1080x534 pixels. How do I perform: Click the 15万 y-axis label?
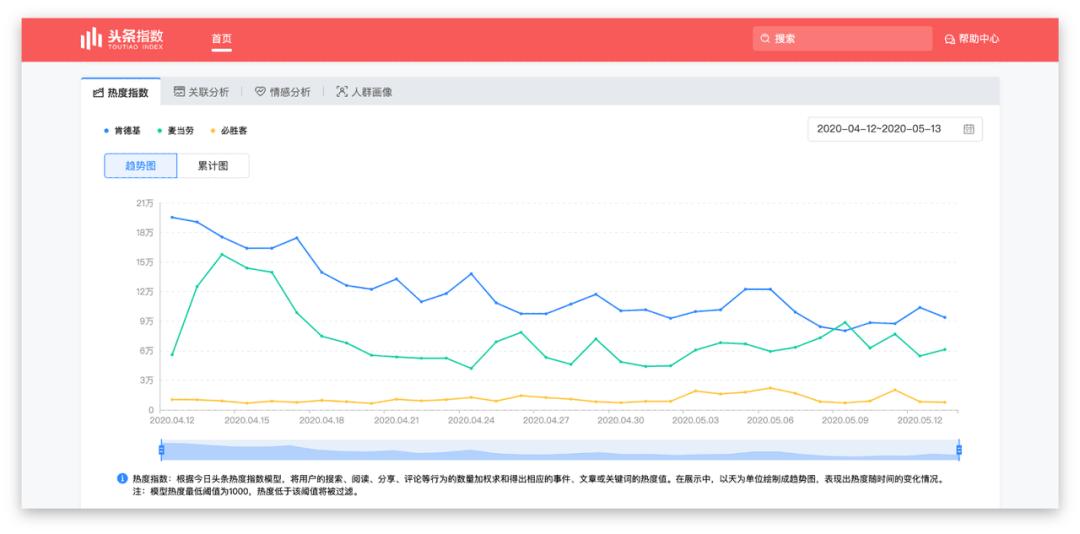[145, 262]
